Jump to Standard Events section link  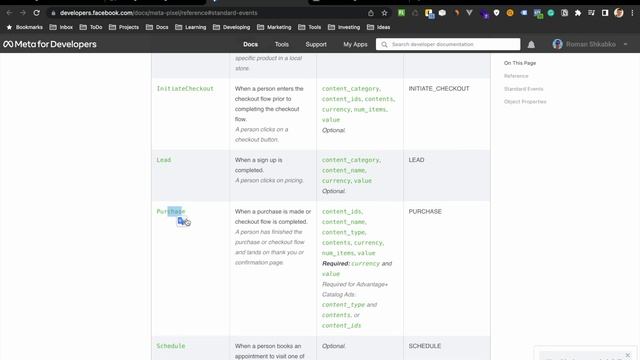[524, 89]
